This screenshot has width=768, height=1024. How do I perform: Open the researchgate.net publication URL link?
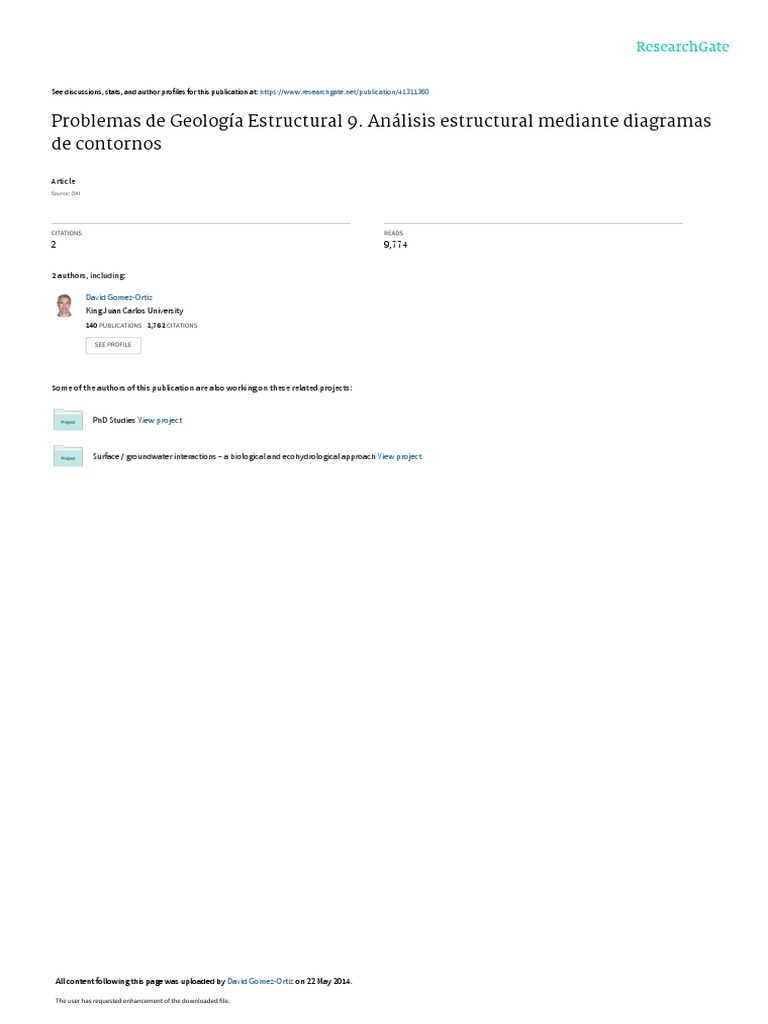coord(344,92)
